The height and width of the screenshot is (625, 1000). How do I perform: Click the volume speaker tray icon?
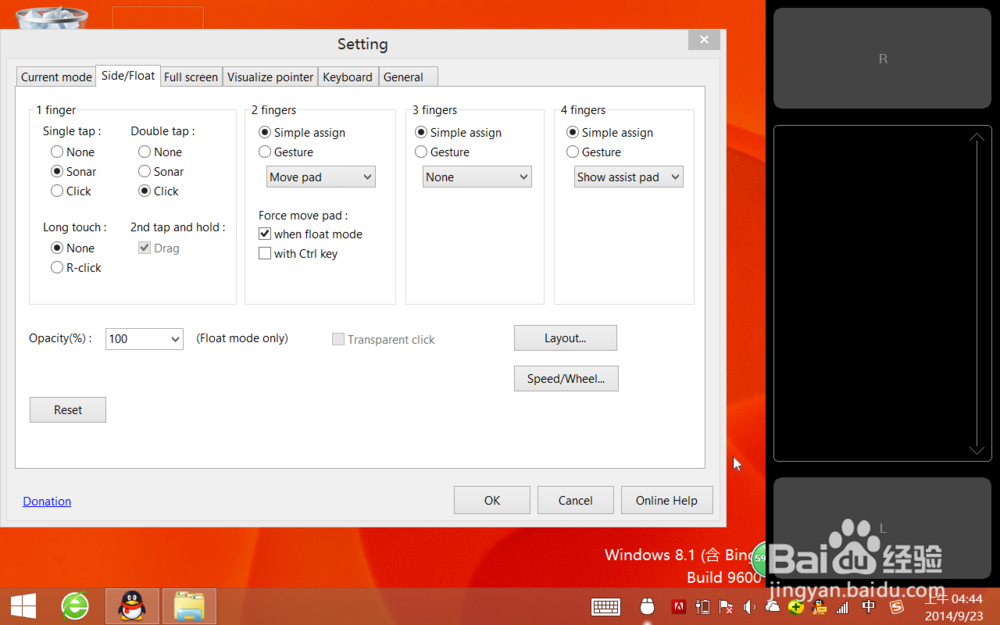749,607
